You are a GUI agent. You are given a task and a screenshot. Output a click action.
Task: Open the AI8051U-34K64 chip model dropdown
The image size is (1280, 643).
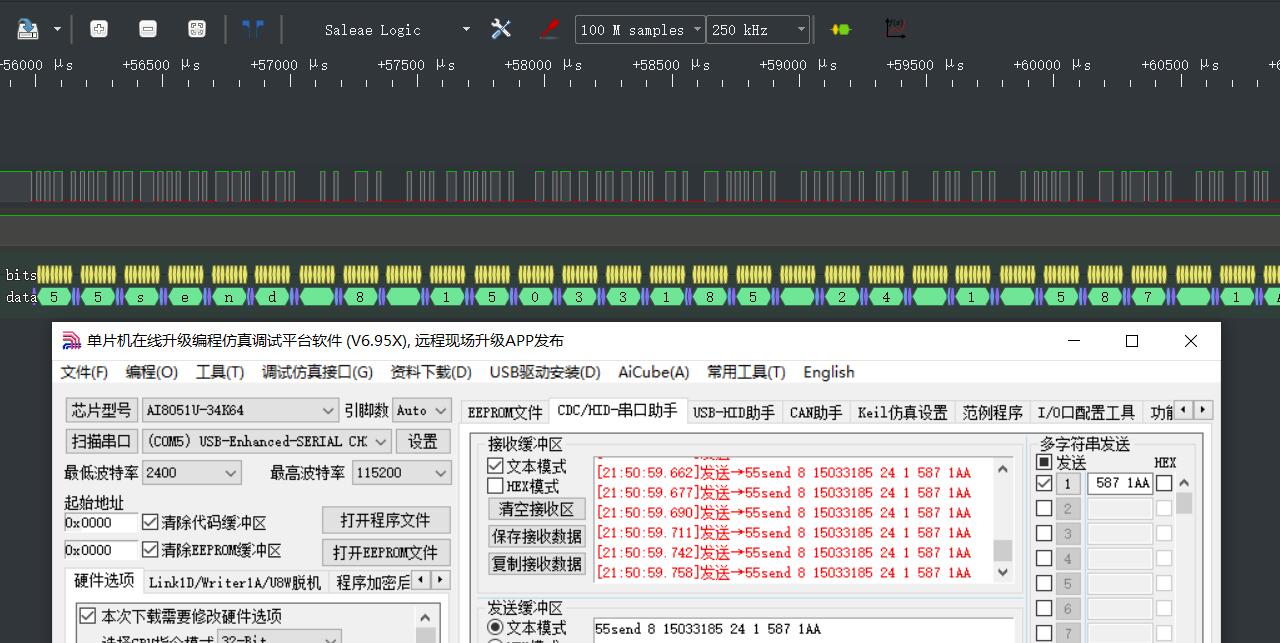[x=240, y=410]
